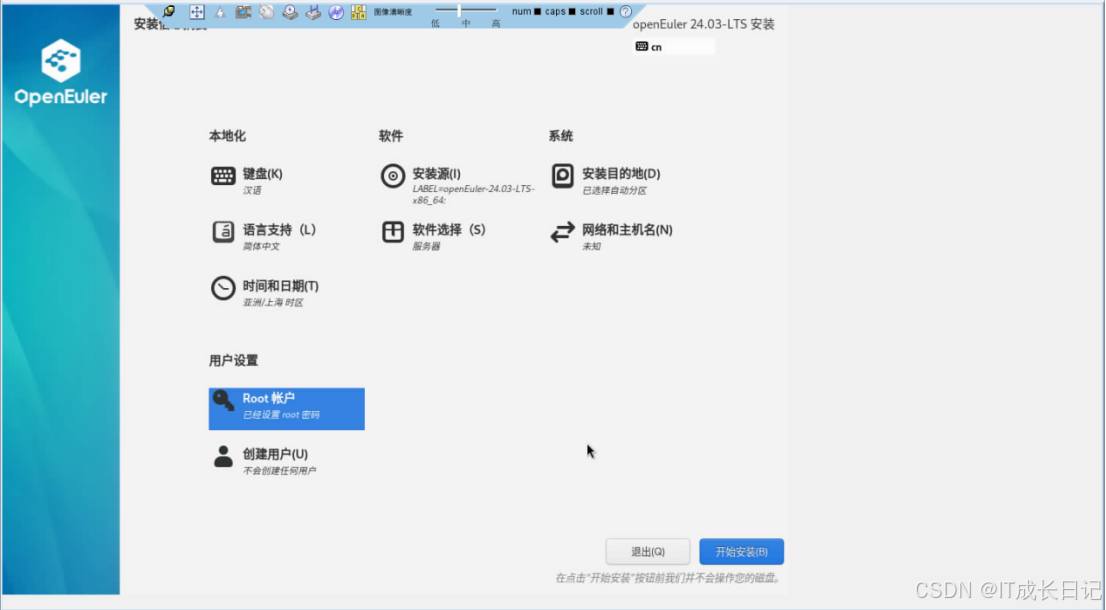The width and height of the screenshot is (1106, 610).
Task: Click the 退出(Q) button
Action: click(x=648, y=551)
